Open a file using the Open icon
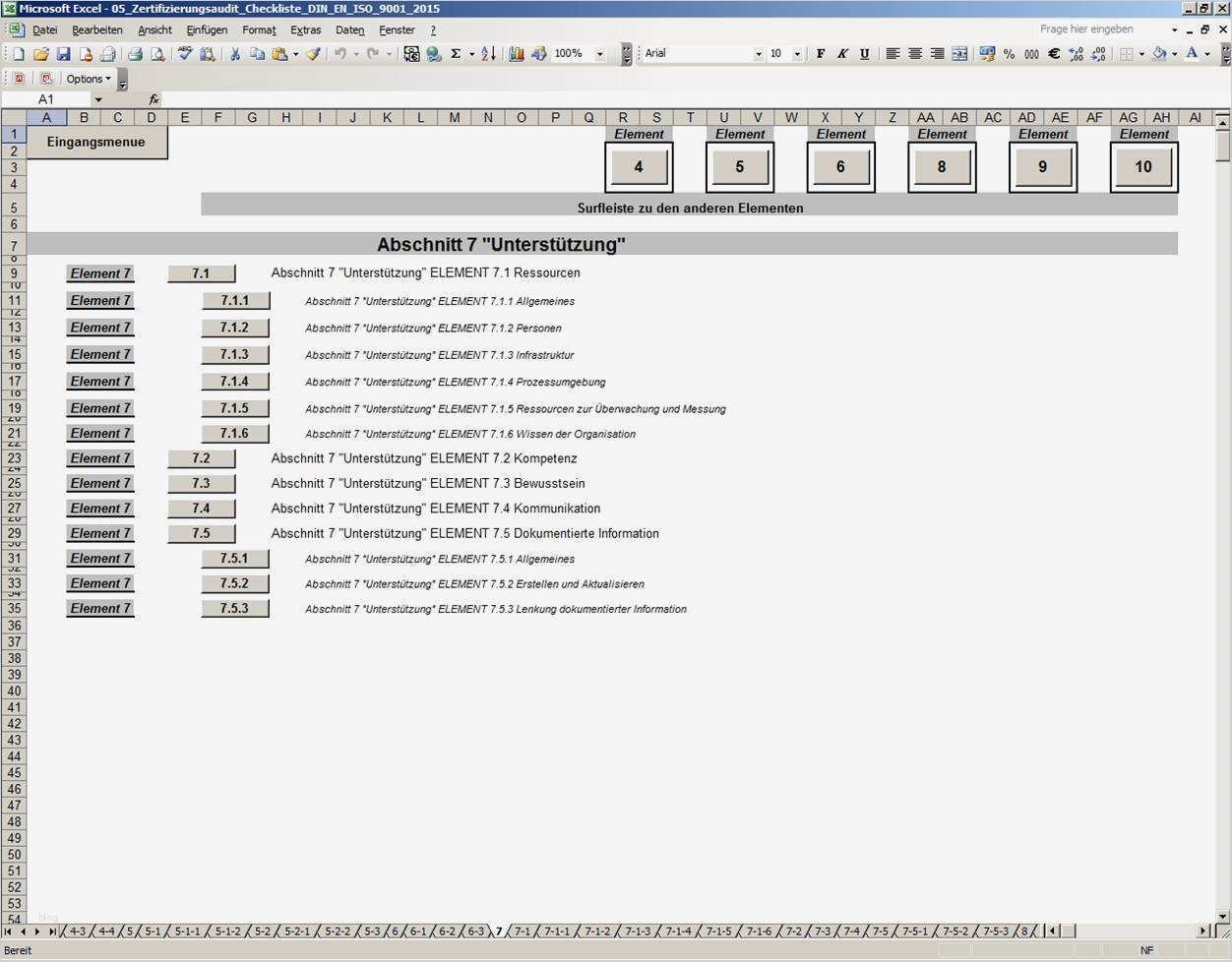The height and width of the screenshot is (962, 1232). tap(40, 54)
